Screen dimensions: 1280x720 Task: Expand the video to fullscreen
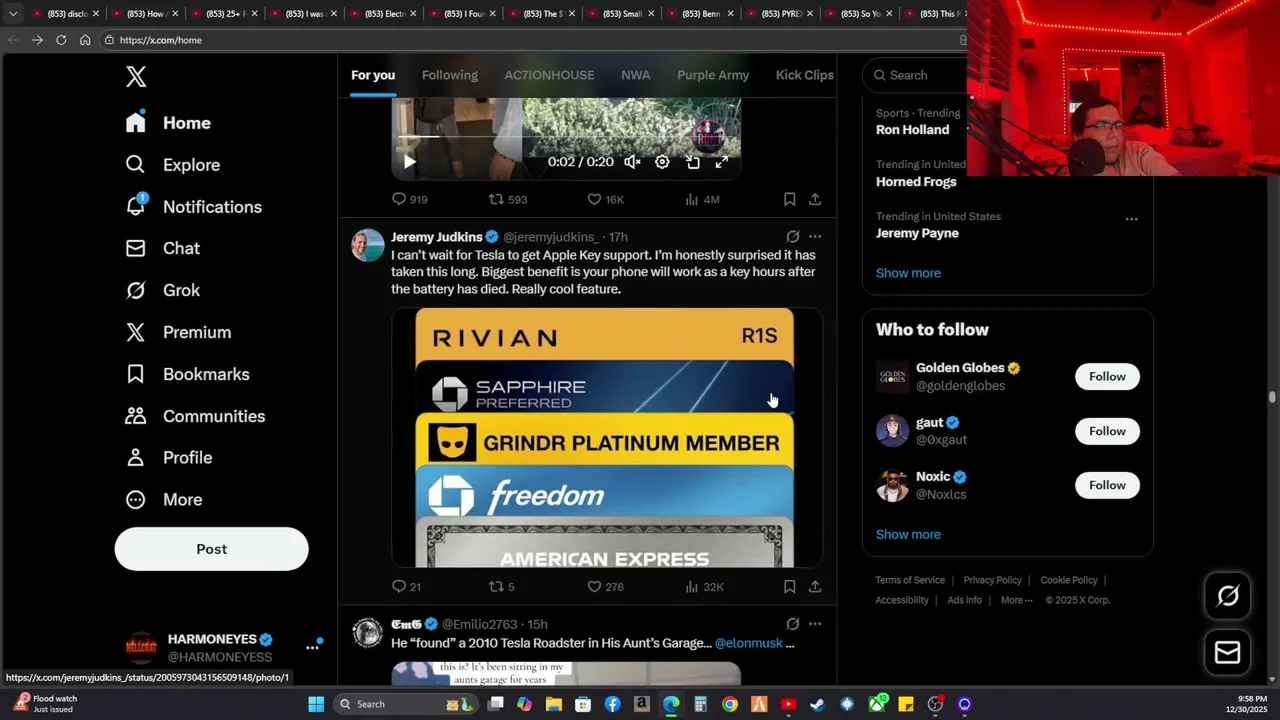pyautogui.click(x=721, y=162)
